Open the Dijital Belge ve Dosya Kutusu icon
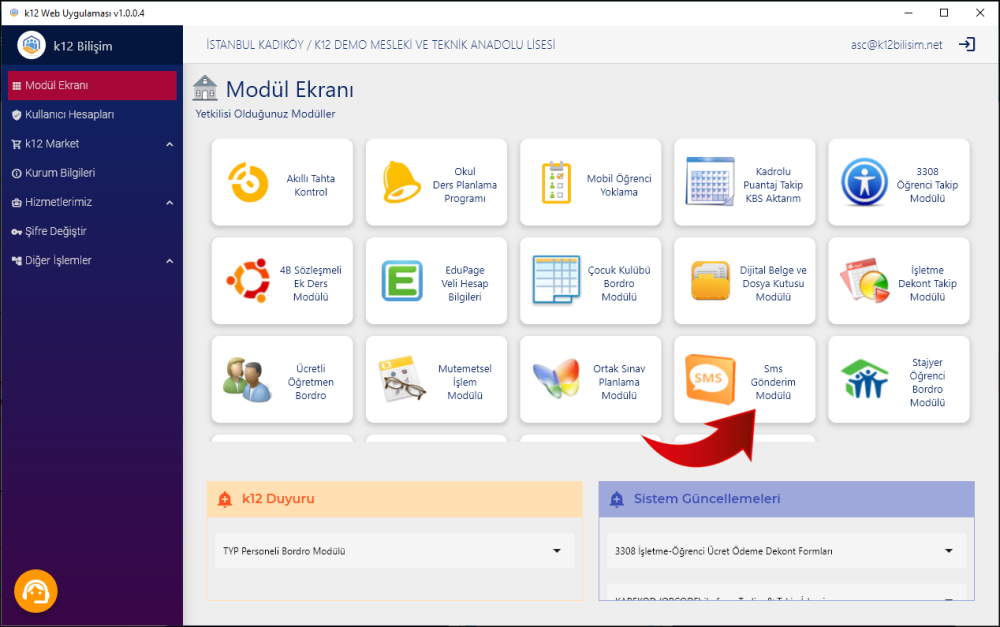This screenshot has width=1000, height=627. (x=710, y=281)
